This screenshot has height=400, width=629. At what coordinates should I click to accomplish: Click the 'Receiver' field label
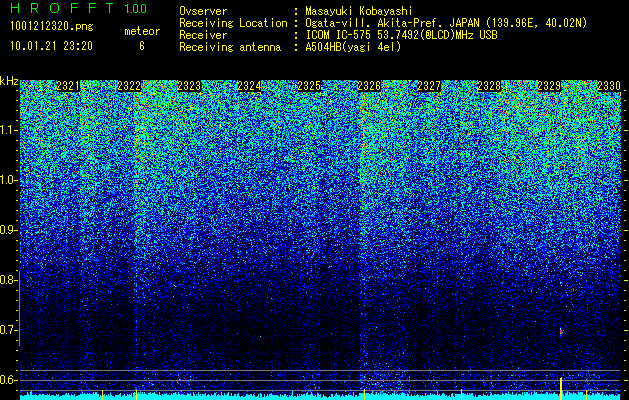[203, 35]
